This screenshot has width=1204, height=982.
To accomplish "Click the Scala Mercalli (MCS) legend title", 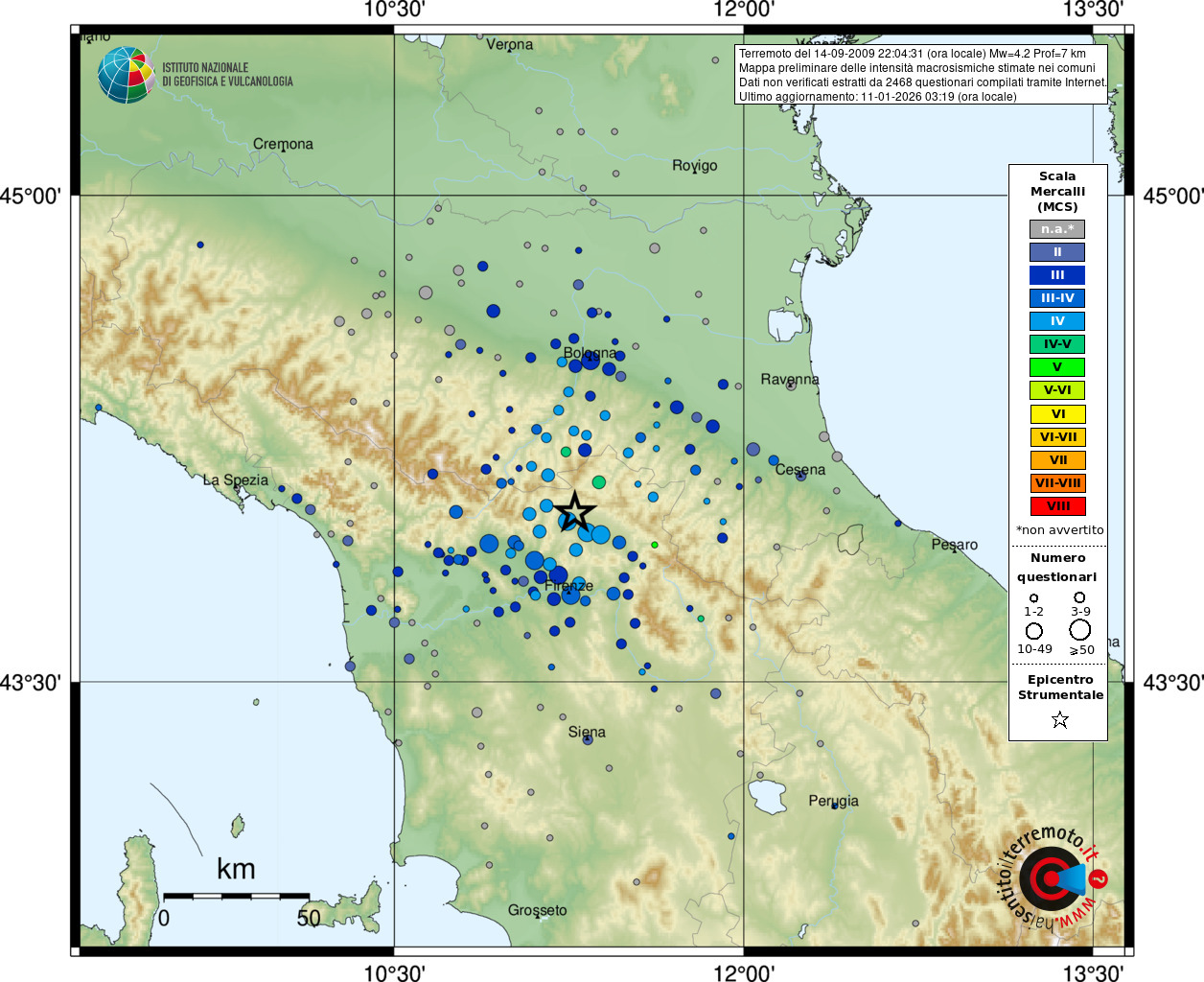I will 1057,191.
